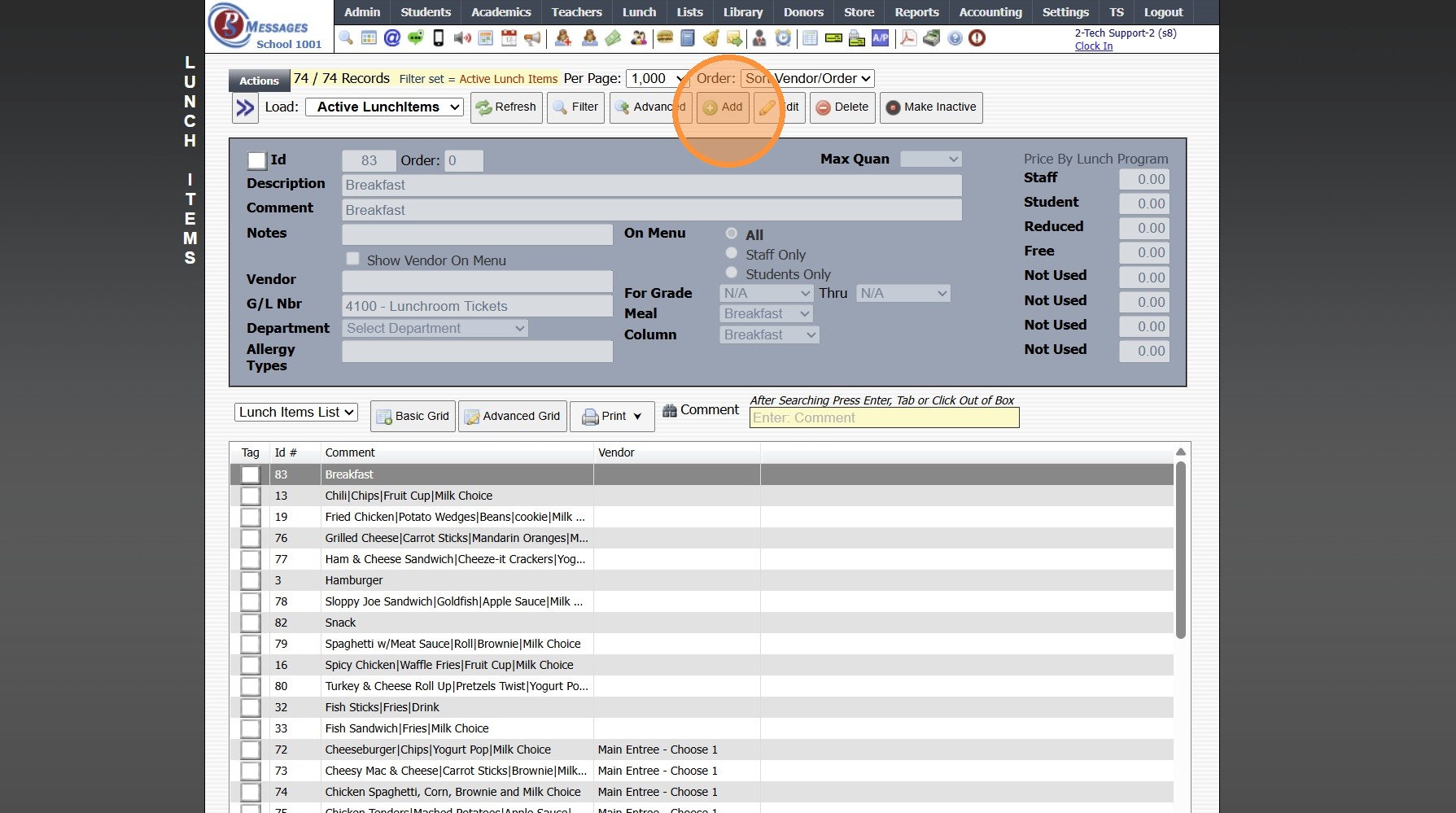Open the Library menu
Viewport: 1456px width, 813px height.
pyautogui.click(x=742, y=12)
